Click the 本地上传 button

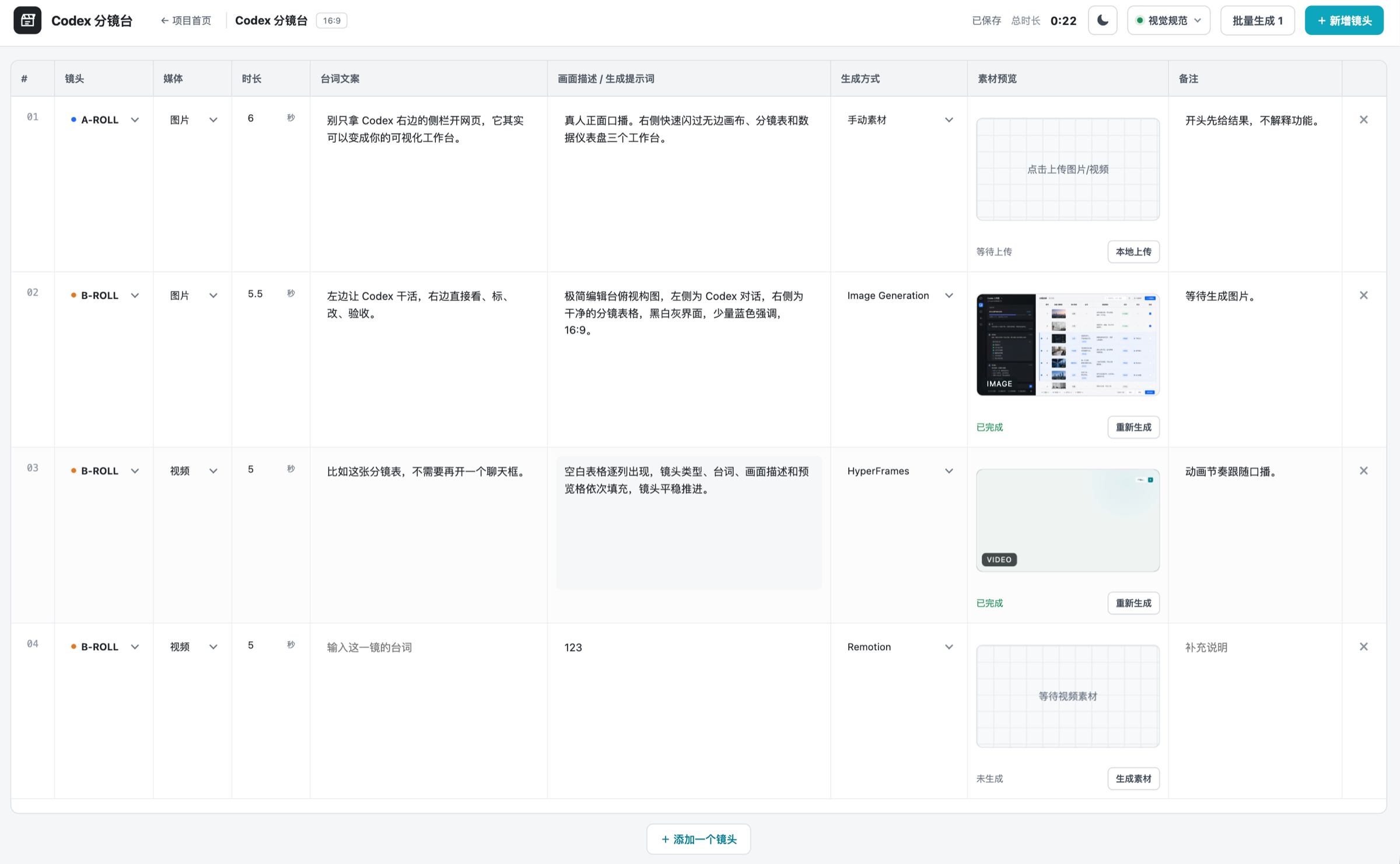1133,252
